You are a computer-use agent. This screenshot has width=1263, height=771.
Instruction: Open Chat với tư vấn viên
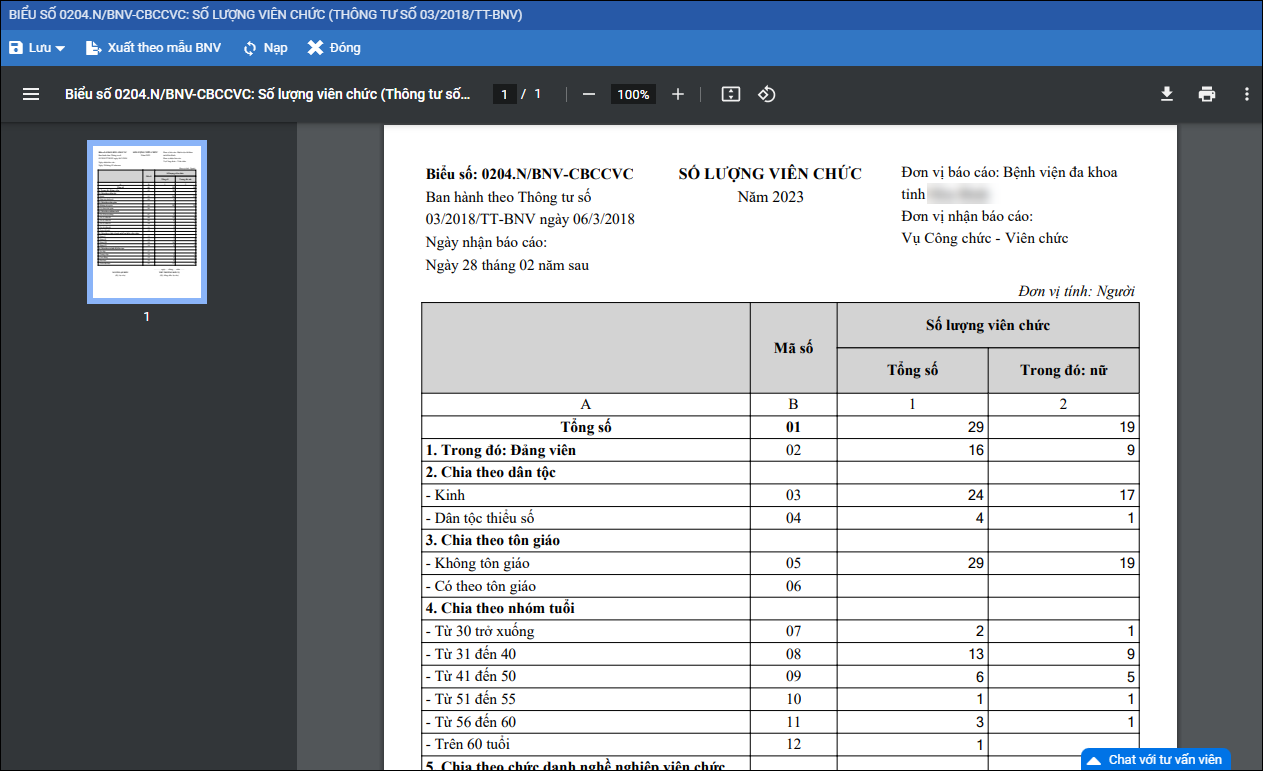[1165, 759]
